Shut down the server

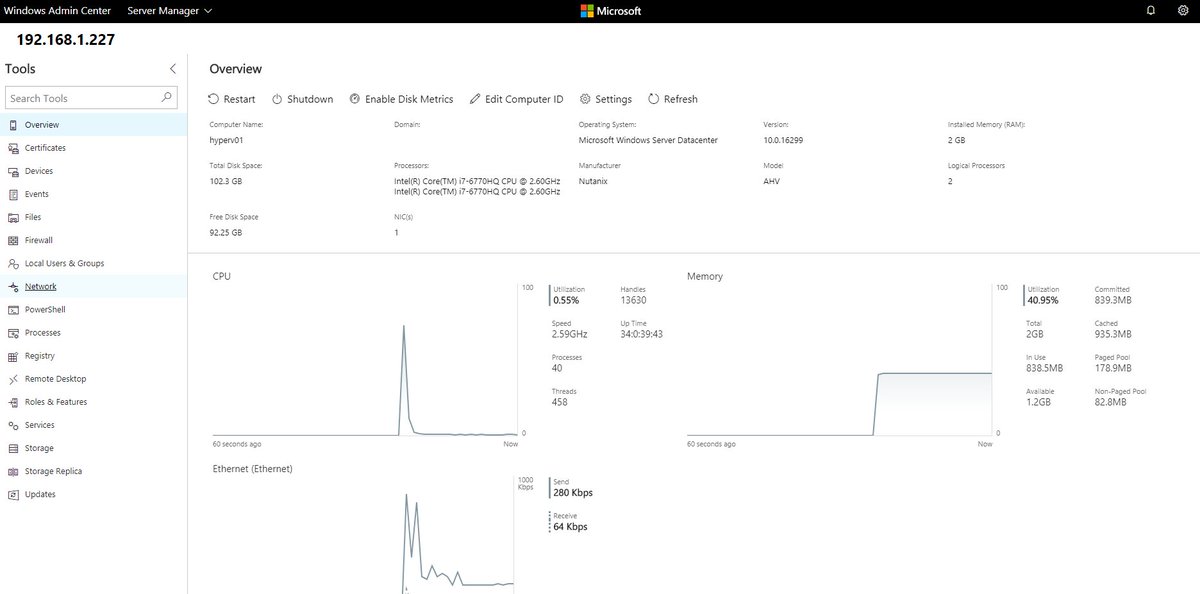click(303, 99)
